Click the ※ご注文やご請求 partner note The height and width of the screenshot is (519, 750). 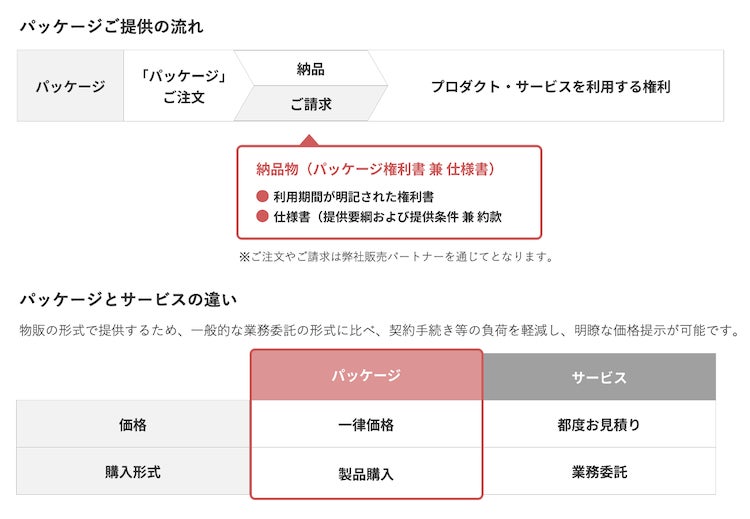(x=395, y=257)
